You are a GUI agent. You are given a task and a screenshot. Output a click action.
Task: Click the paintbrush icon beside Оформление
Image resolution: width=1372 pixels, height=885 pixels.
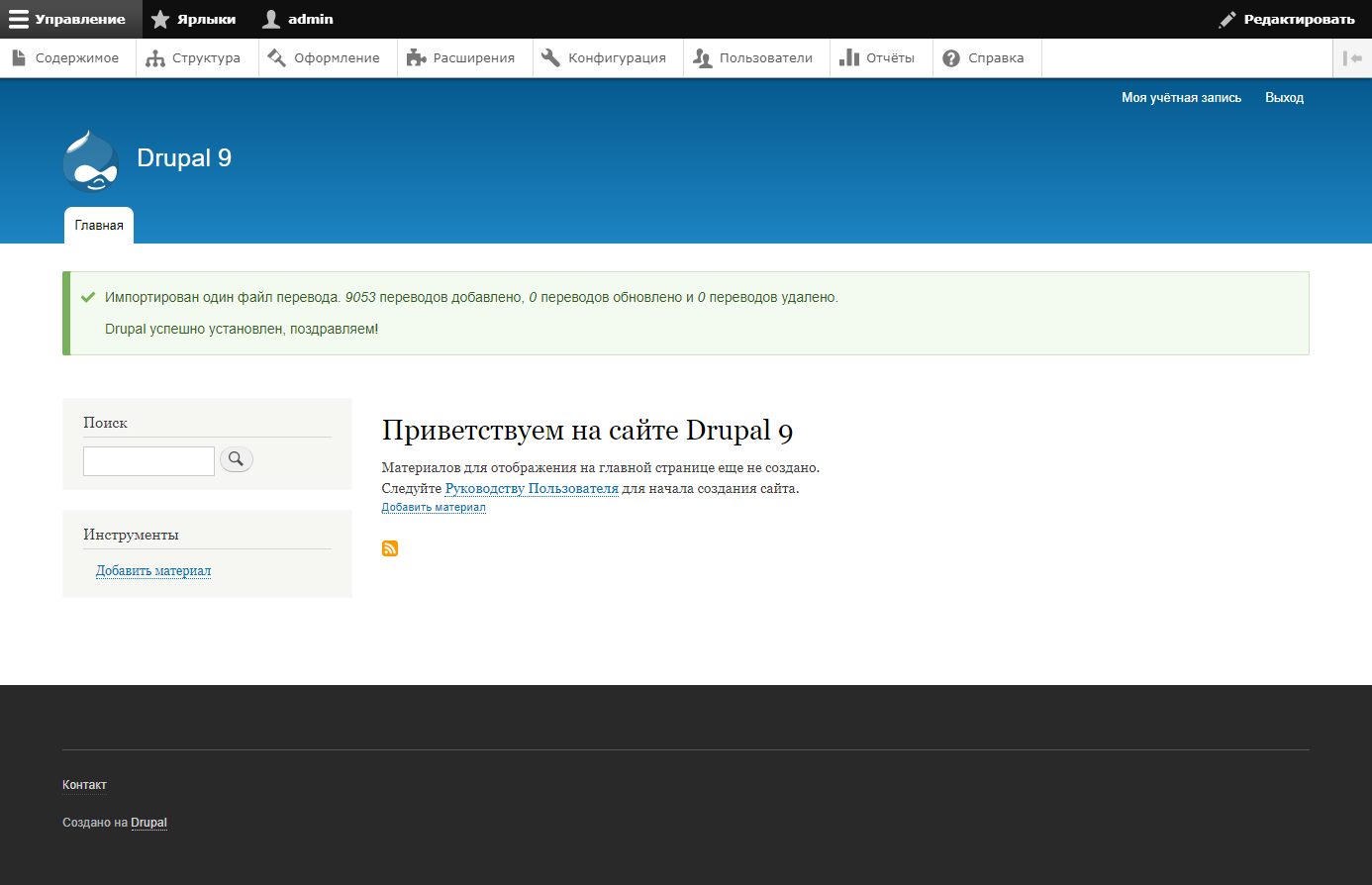coord(277,58)
